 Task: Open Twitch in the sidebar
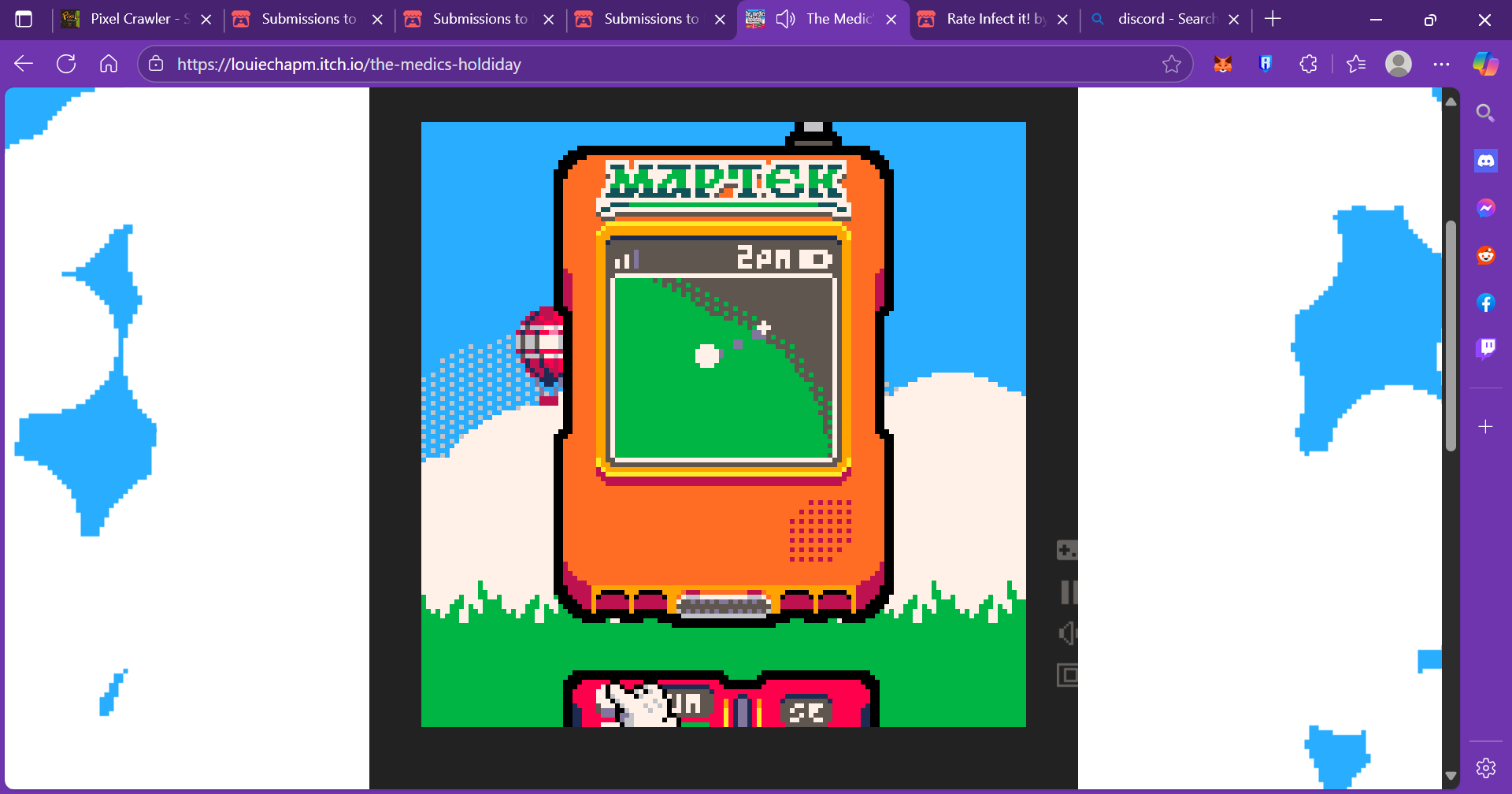pos(1485,348)
